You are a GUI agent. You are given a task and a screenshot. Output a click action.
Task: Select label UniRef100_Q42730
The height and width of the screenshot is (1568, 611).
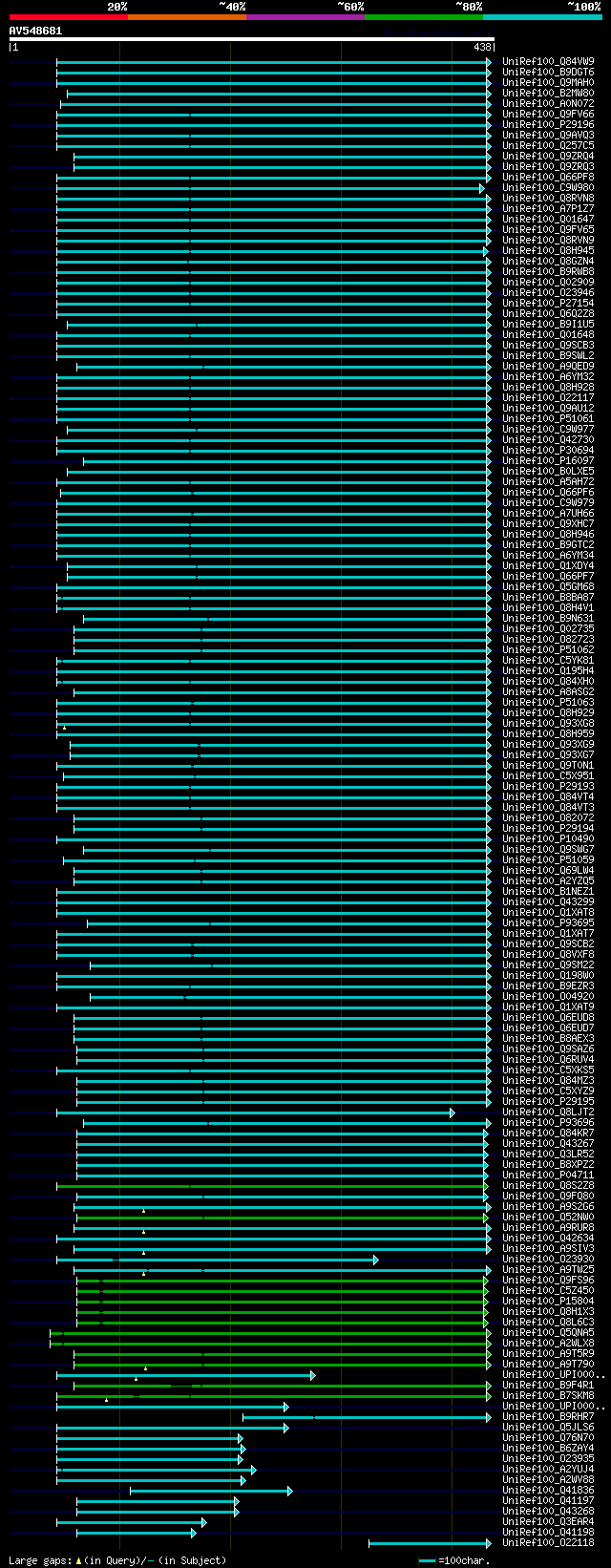[x=548, y=440]
